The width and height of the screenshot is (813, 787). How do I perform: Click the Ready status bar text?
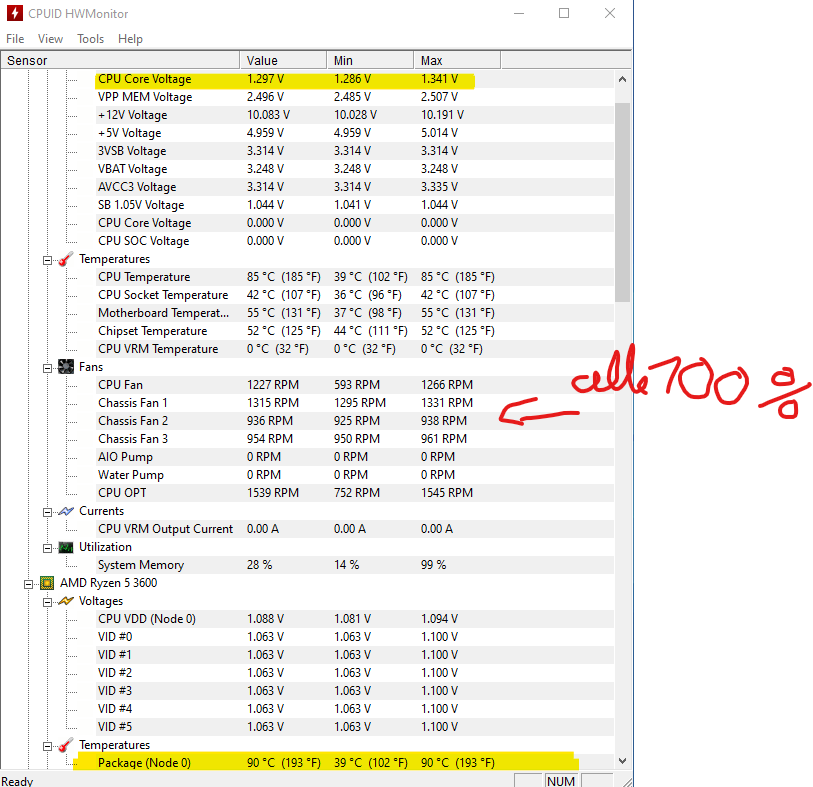pos(18,781)
